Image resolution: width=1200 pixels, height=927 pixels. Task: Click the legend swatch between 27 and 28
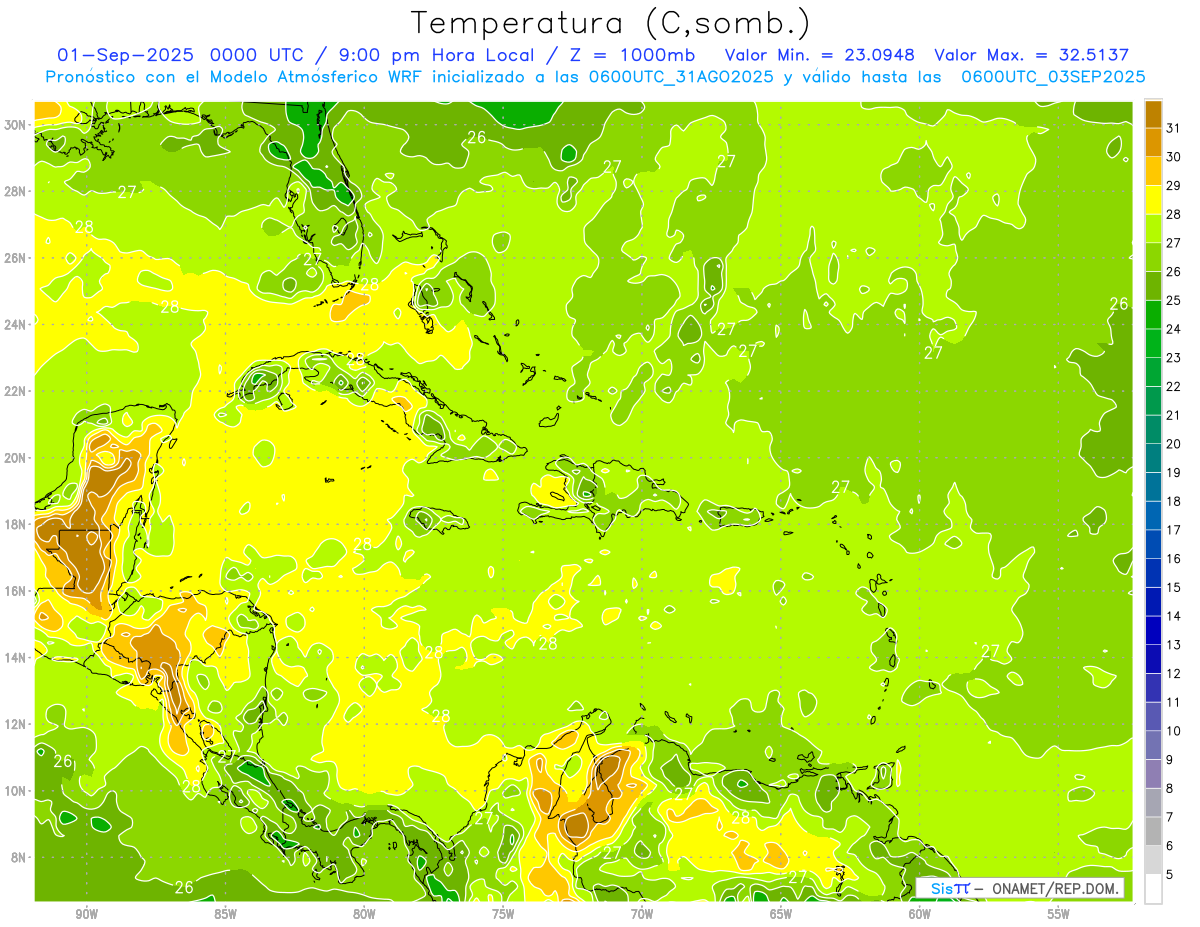click(1153, 229)
